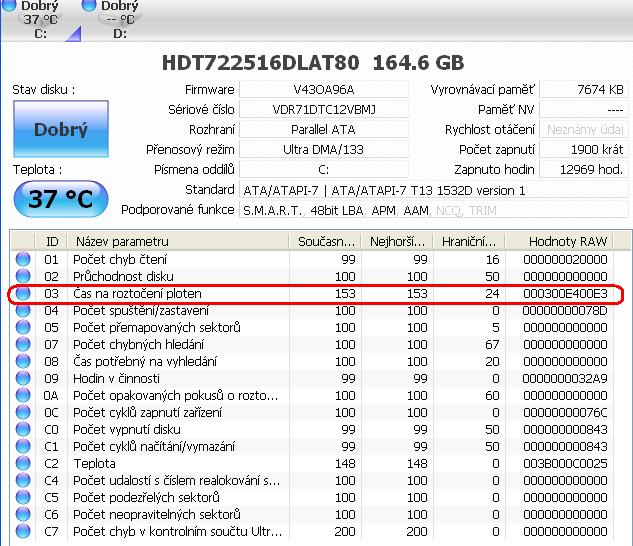This screenshot has width=633, height=546.
Task: Select row Čas potřebný na vyhledání
Action: [312, 361]
